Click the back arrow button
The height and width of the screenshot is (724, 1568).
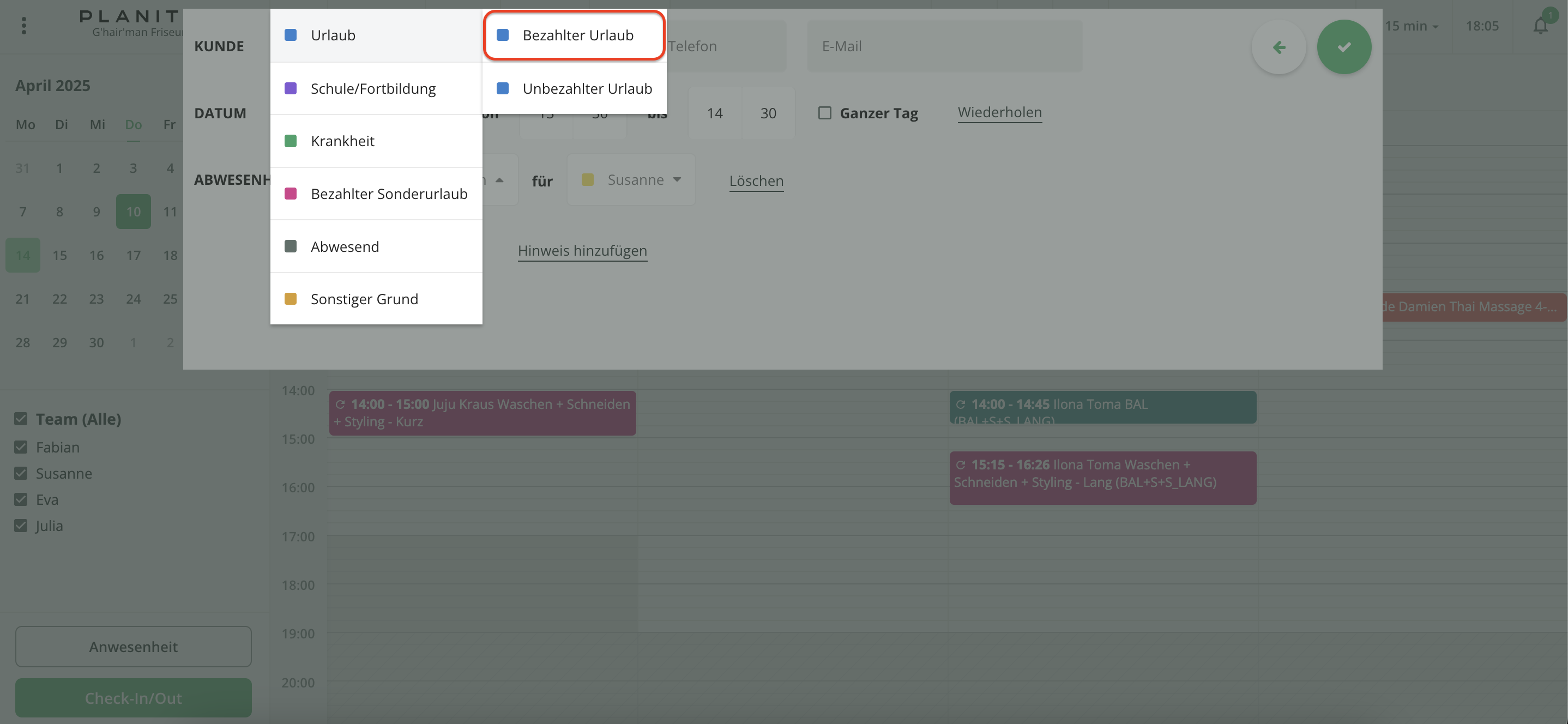tap(1278, 47)
